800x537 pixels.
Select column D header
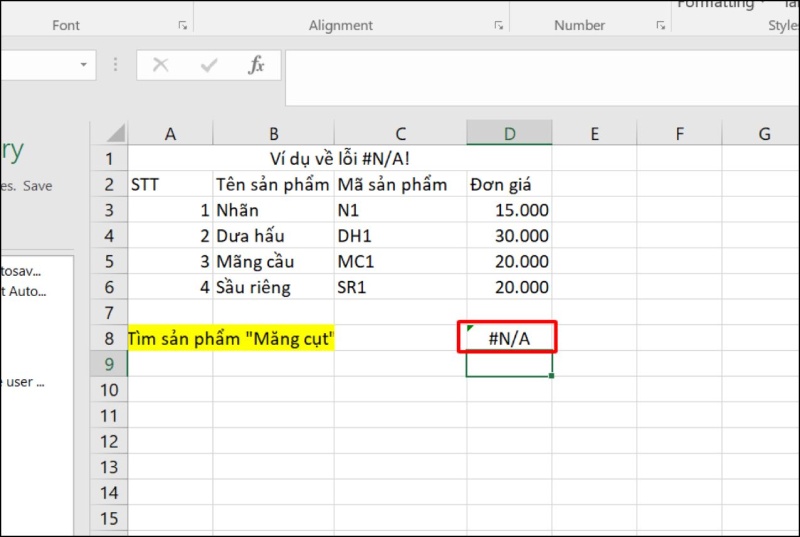click(509, 134)
